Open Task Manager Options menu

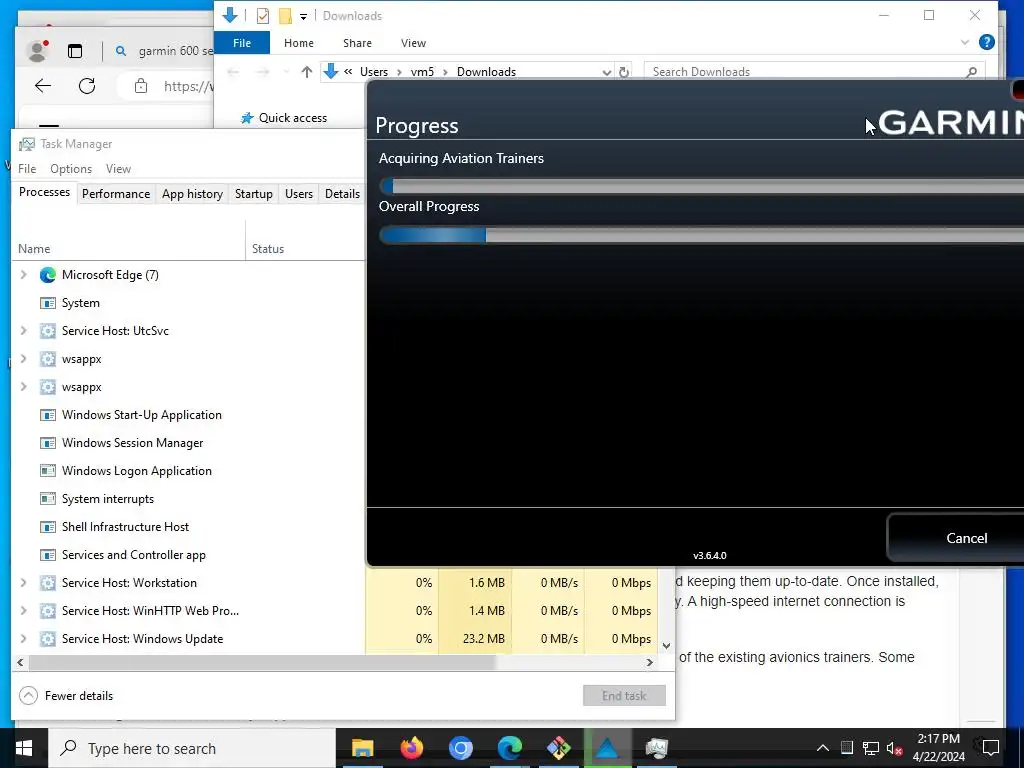[71, 168]
